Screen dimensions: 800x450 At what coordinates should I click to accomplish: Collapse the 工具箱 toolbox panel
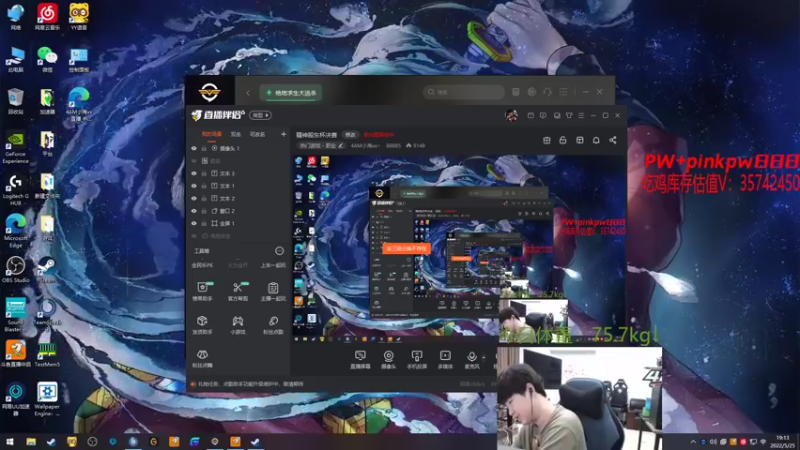(280, 251)
